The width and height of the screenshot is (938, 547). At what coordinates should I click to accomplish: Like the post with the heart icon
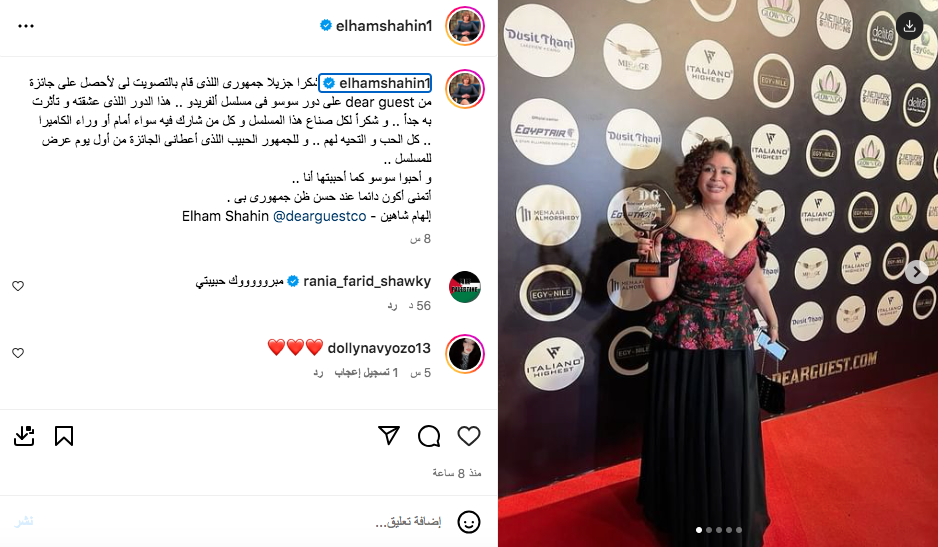[469, 436]
